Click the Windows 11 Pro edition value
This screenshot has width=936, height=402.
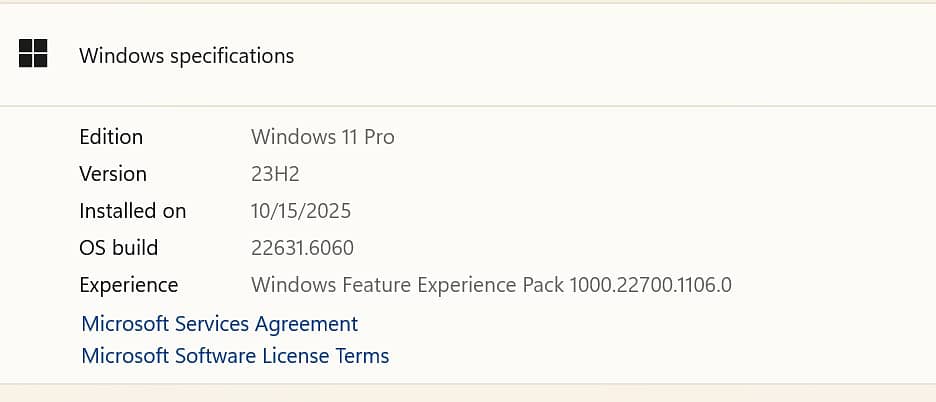[x=322, y=137]
